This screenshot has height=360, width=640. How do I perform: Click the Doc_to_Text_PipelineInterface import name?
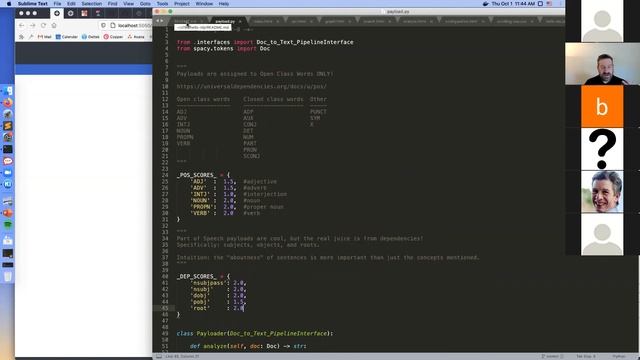click(305, 42)
